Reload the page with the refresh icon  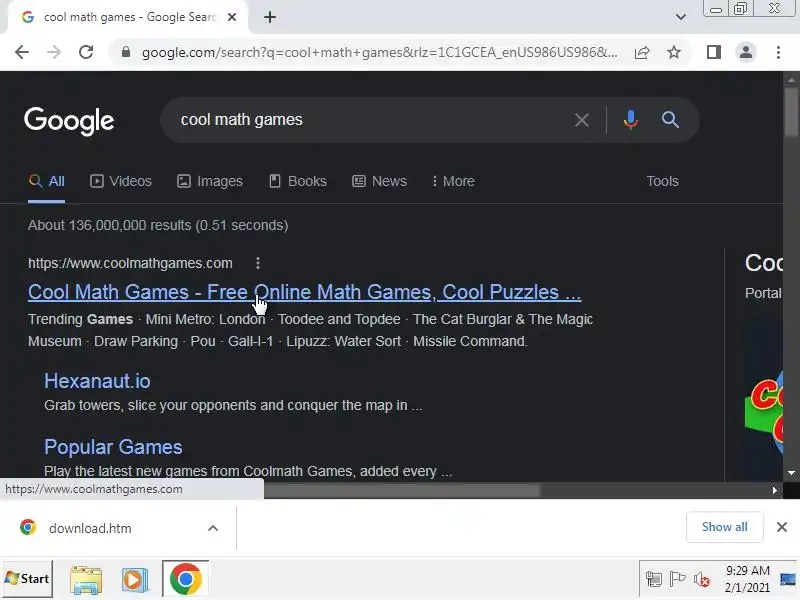pyautogui.click(x=86, y=52)
